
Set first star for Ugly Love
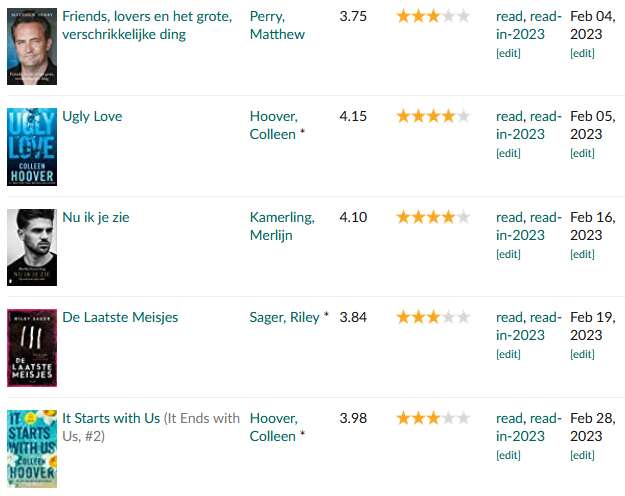coord(403,116)
